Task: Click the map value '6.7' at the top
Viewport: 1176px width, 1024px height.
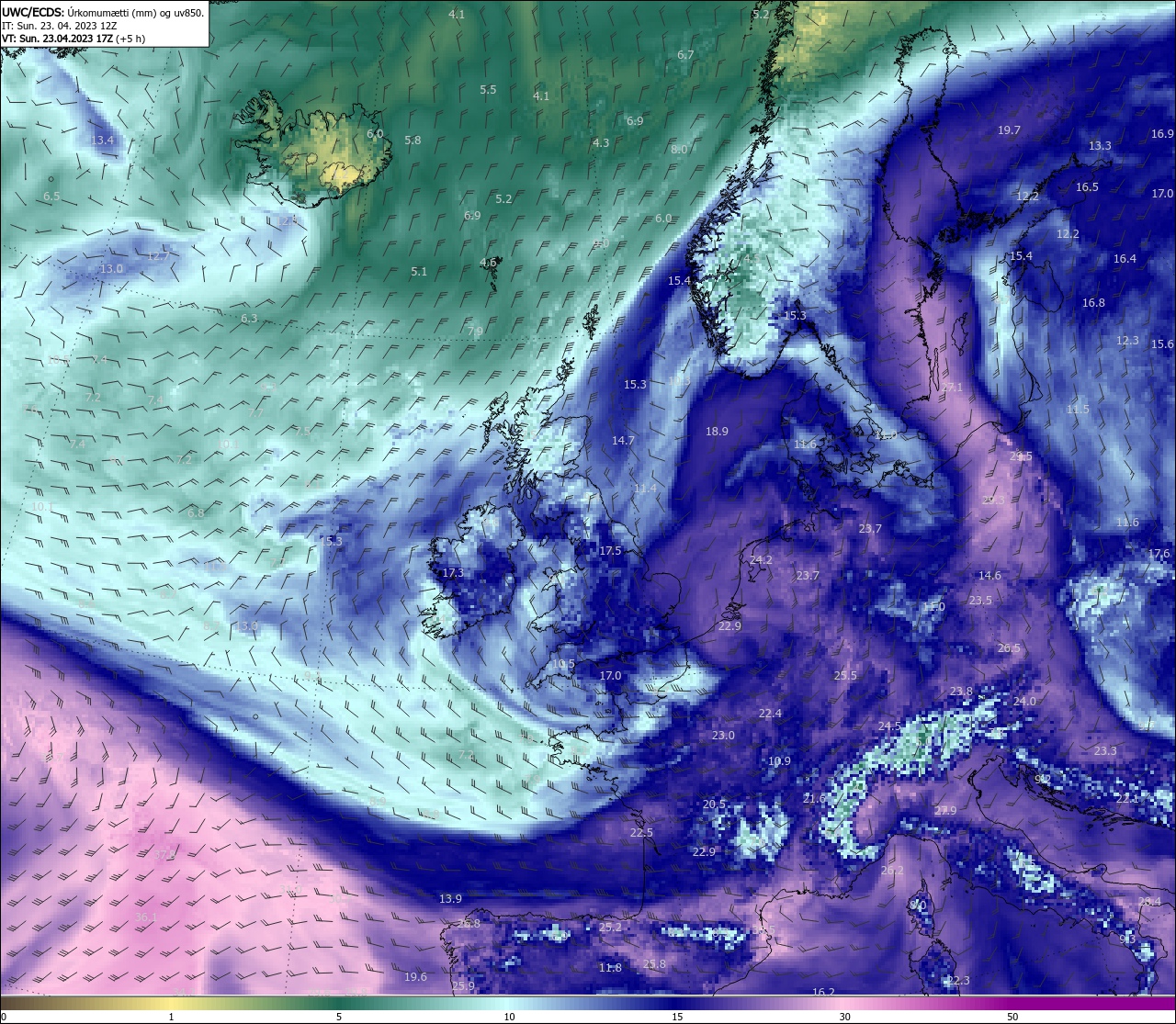Action: (685, 55)
